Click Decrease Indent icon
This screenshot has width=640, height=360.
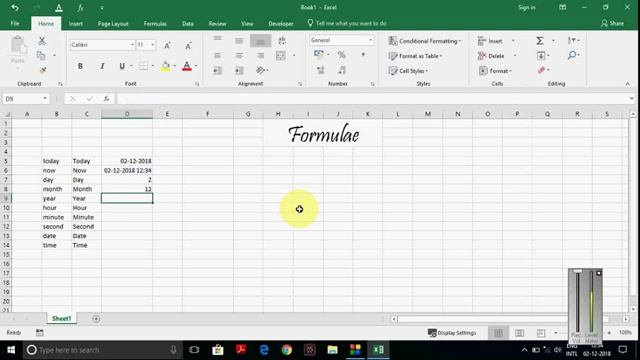[x=218, y=71]
